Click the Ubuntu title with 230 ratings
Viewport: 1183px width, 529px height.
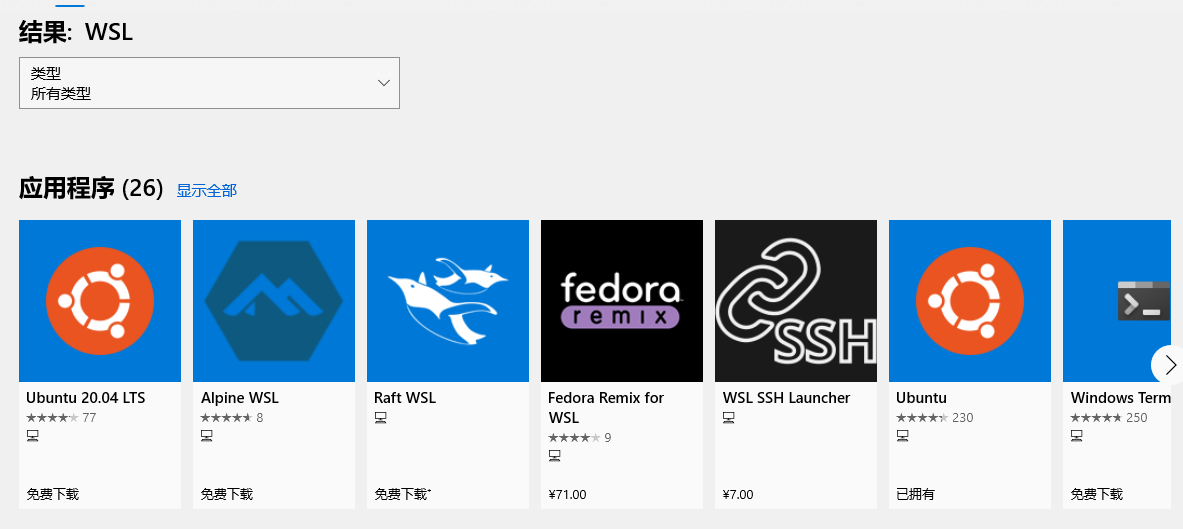921,398
